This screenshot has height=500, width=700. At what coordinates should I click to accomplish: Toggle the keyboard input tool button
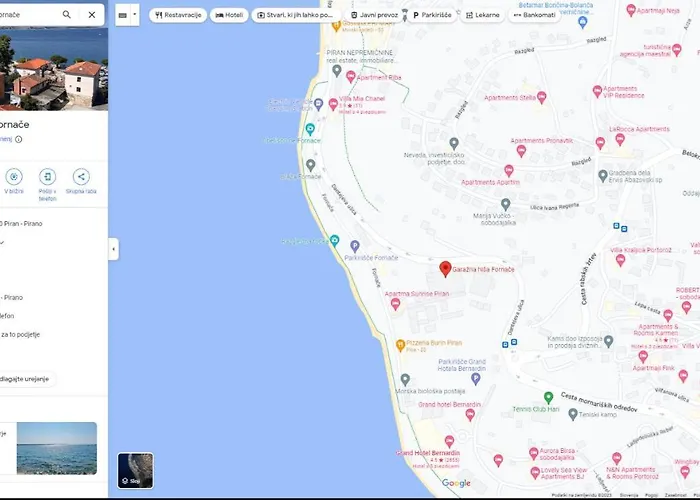click(122, 15)
